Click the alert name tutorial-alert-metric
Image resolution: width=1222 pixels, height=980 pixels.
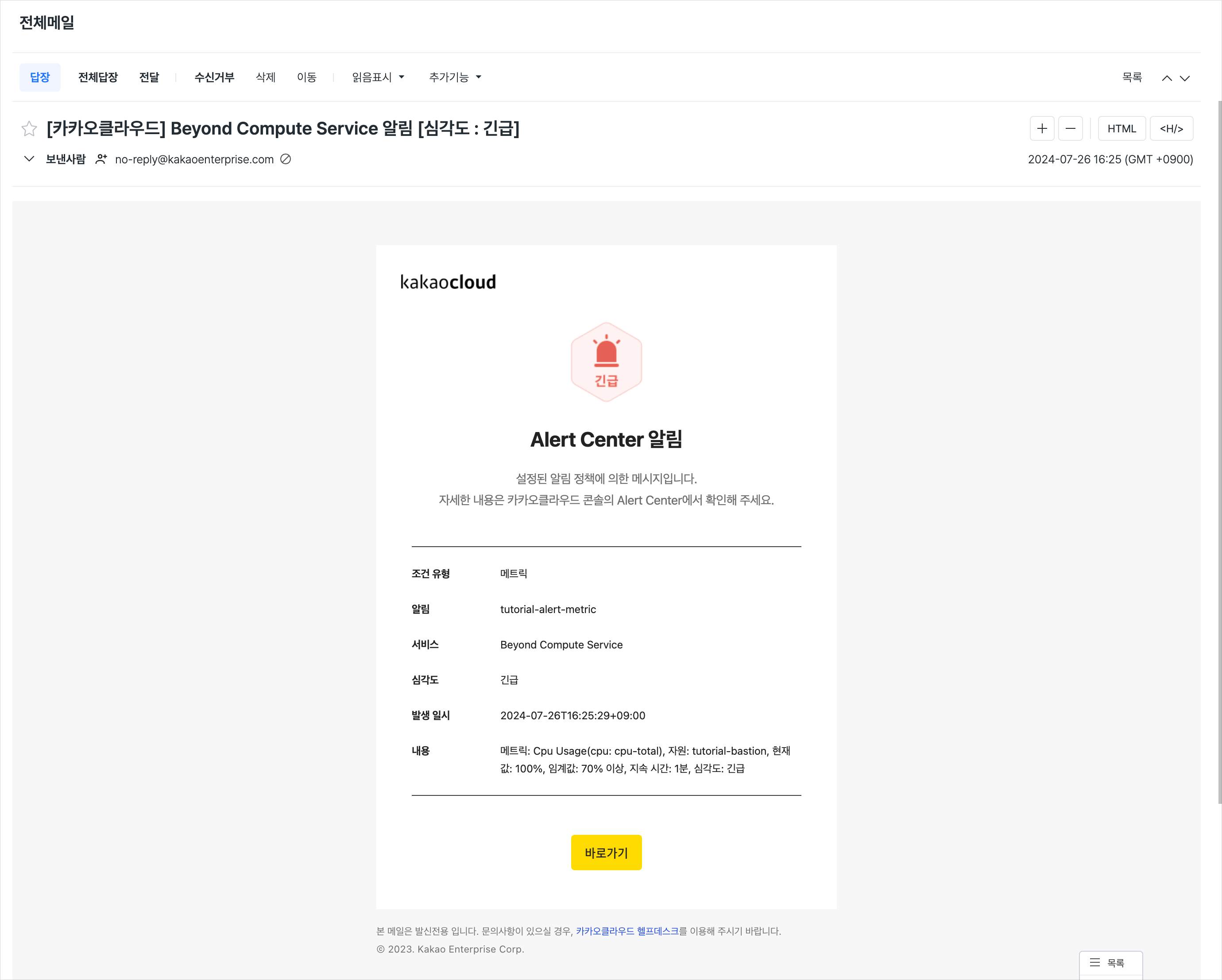point(548,610)
